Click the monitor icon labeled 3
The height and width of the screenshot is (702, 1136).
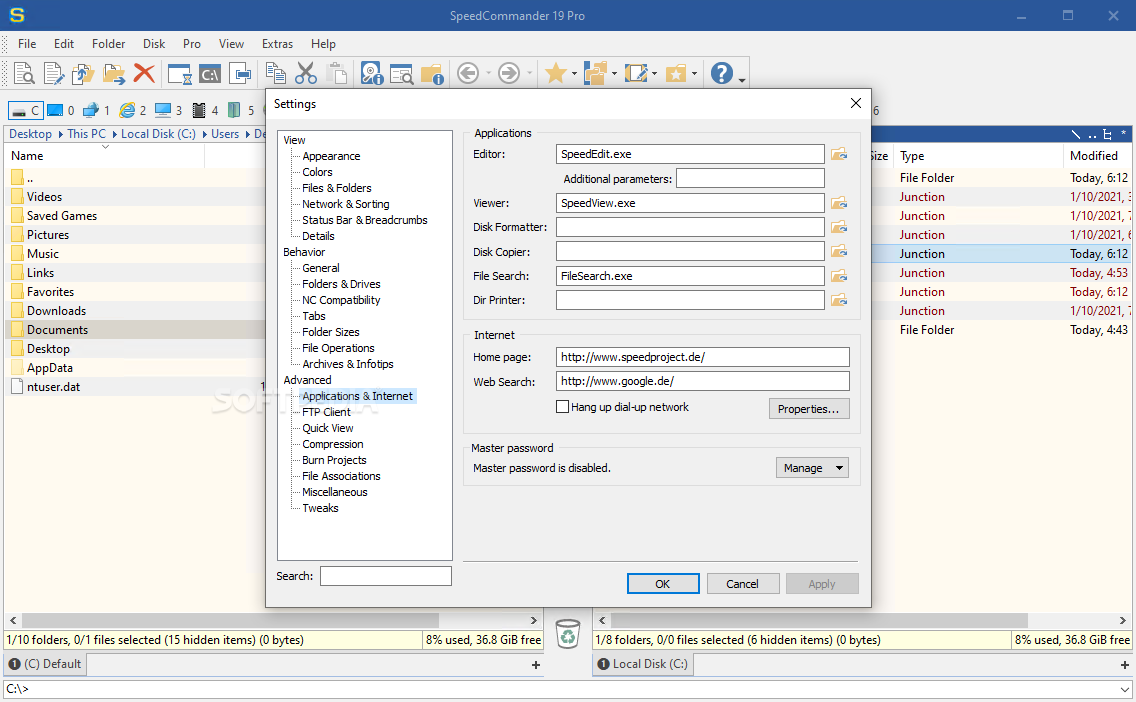pyautogui.click(x=168, y=110)
